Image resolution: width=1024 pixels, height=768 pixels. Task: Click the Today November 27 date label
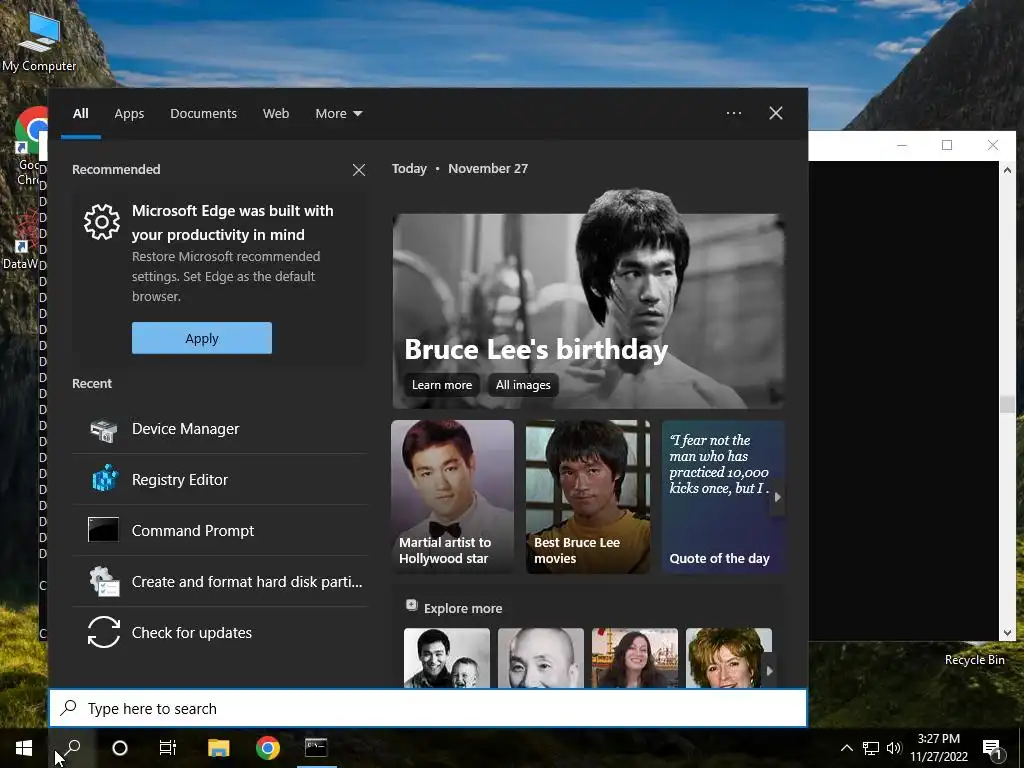[x=460, y=168]
